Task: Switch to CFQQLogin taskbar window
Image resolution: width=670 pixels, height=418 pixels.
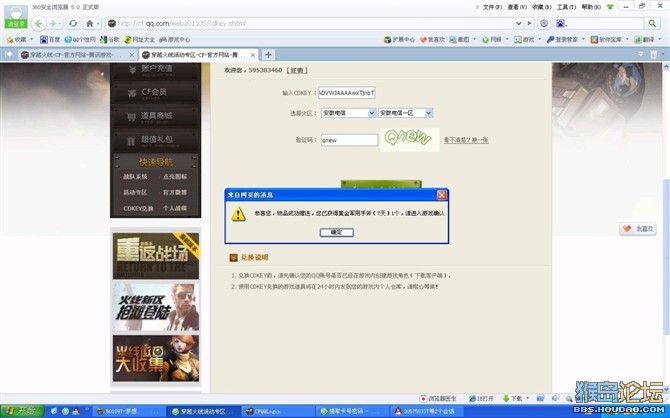Action: (278, 412)
